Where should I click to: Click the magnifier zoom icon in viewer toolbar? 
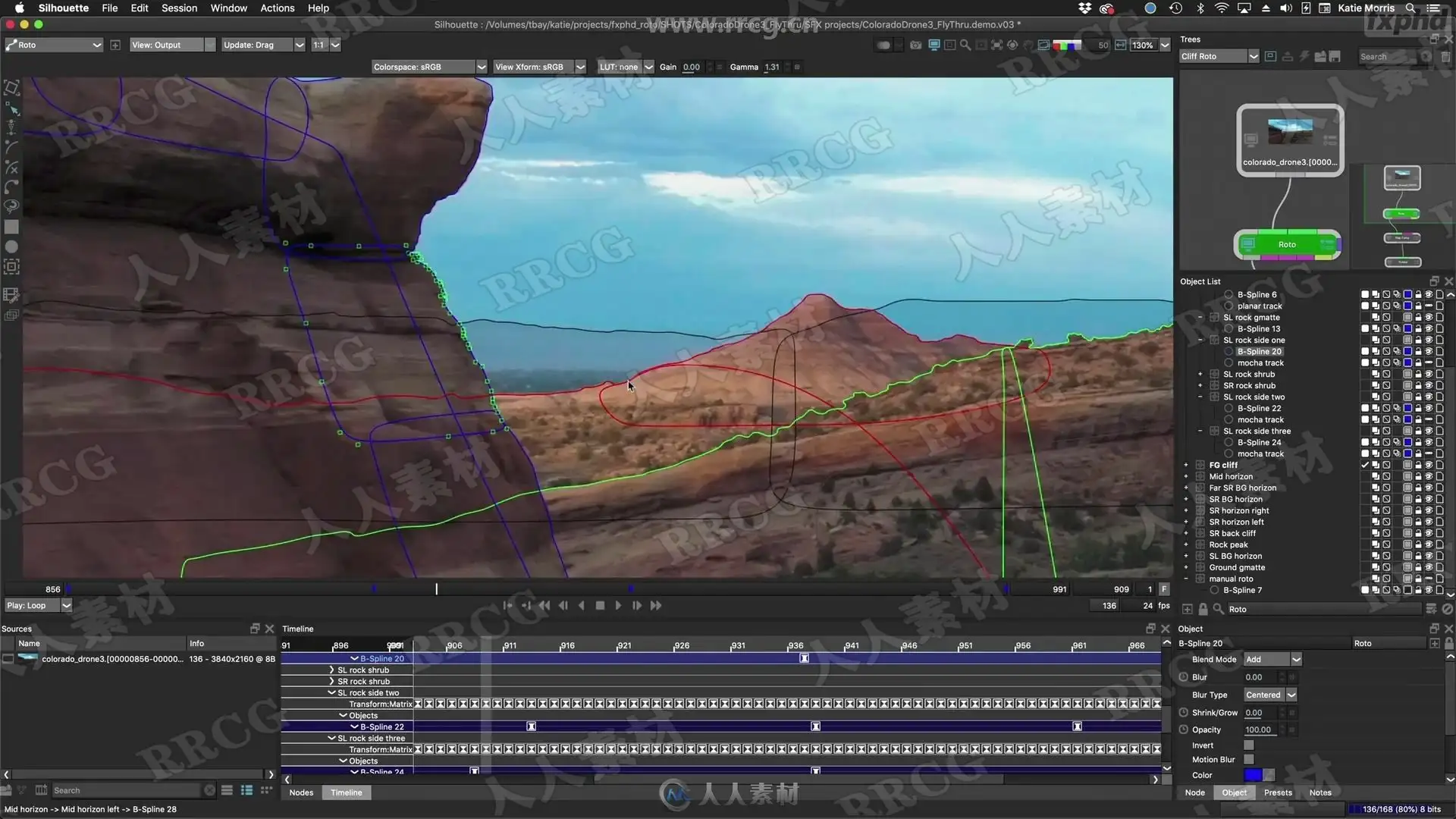tap(965, 45)
